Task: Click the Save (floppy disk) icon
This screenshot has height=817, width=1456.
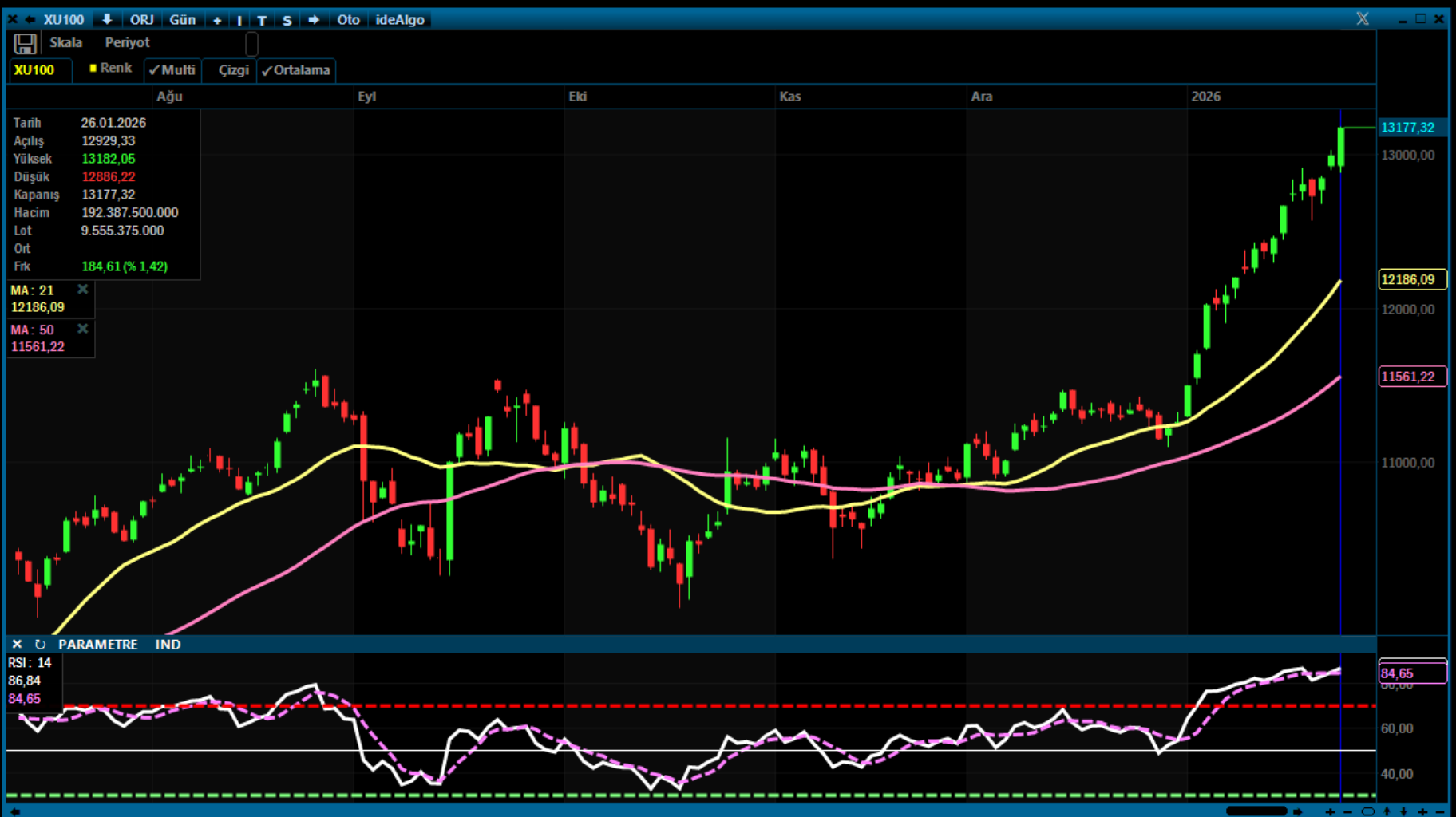Action: 24,43
